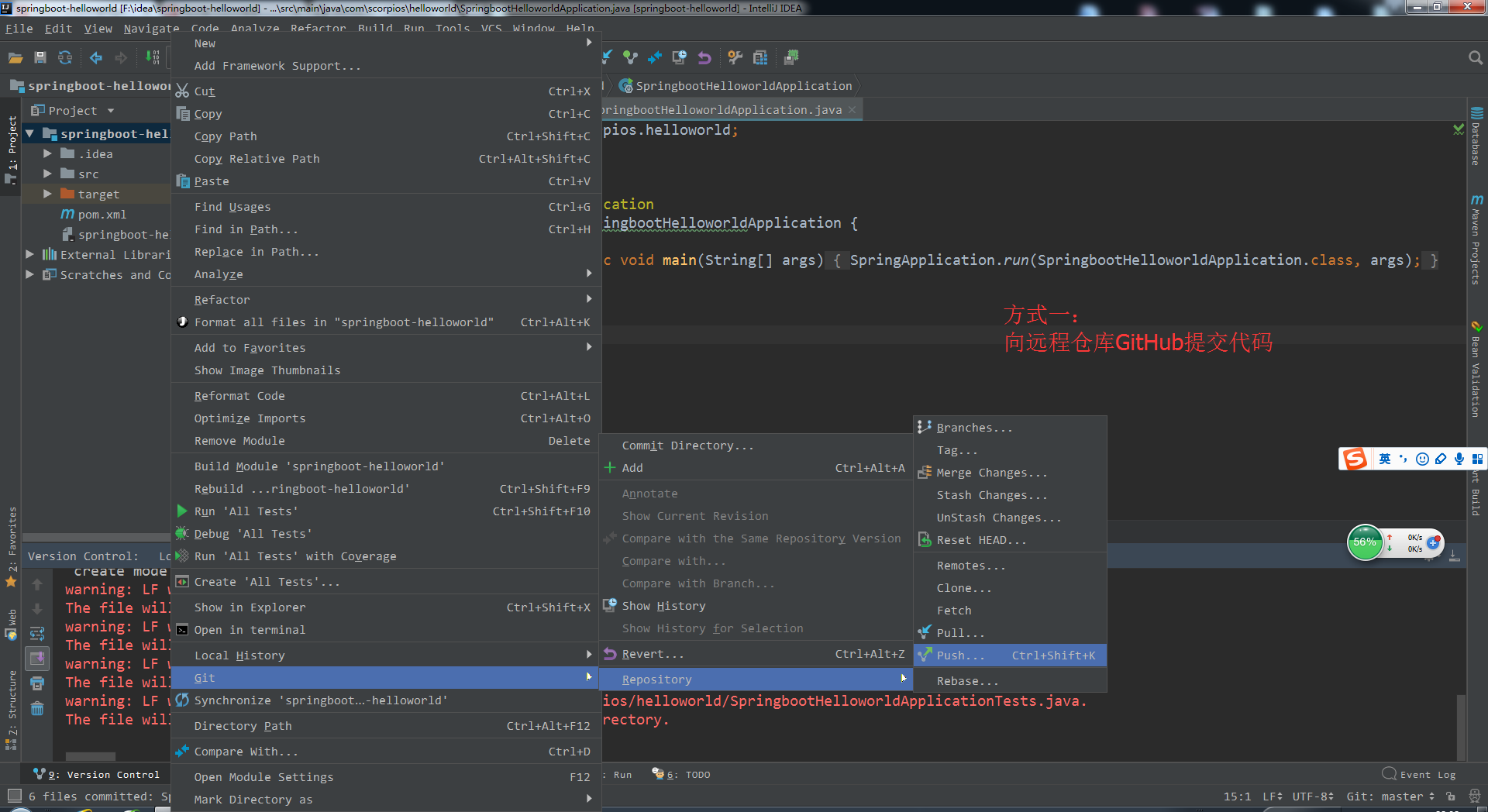The height and width of the screenshot is (812, 1488).
Task: Choose Add in the Git submenu
Action: [756, 468]
